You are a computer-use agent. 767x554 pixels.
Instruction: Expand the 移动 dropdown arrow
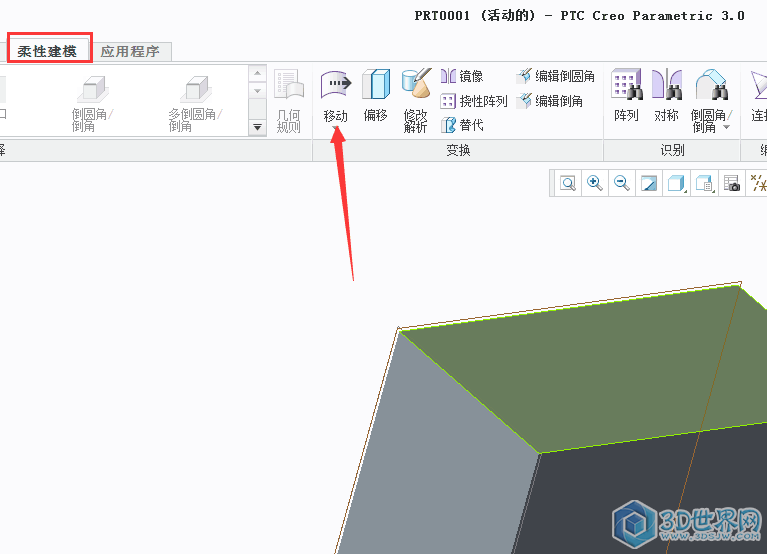tap(336, 128)
